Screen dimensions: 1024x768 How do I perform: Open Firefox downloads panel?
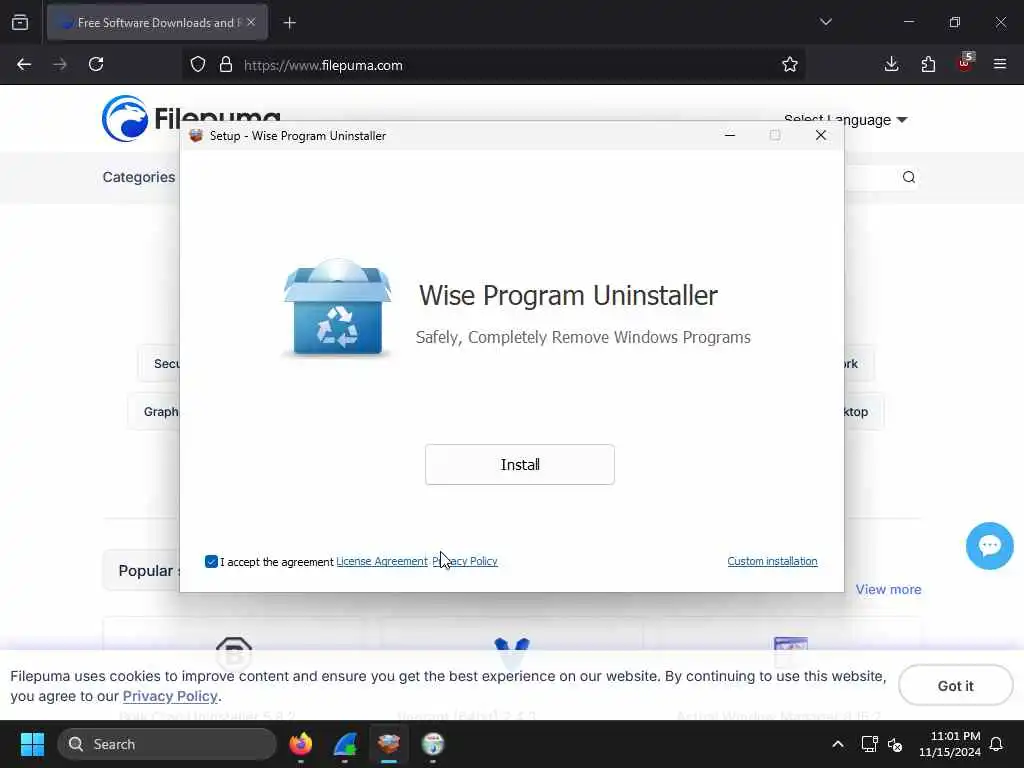(891, 65)
